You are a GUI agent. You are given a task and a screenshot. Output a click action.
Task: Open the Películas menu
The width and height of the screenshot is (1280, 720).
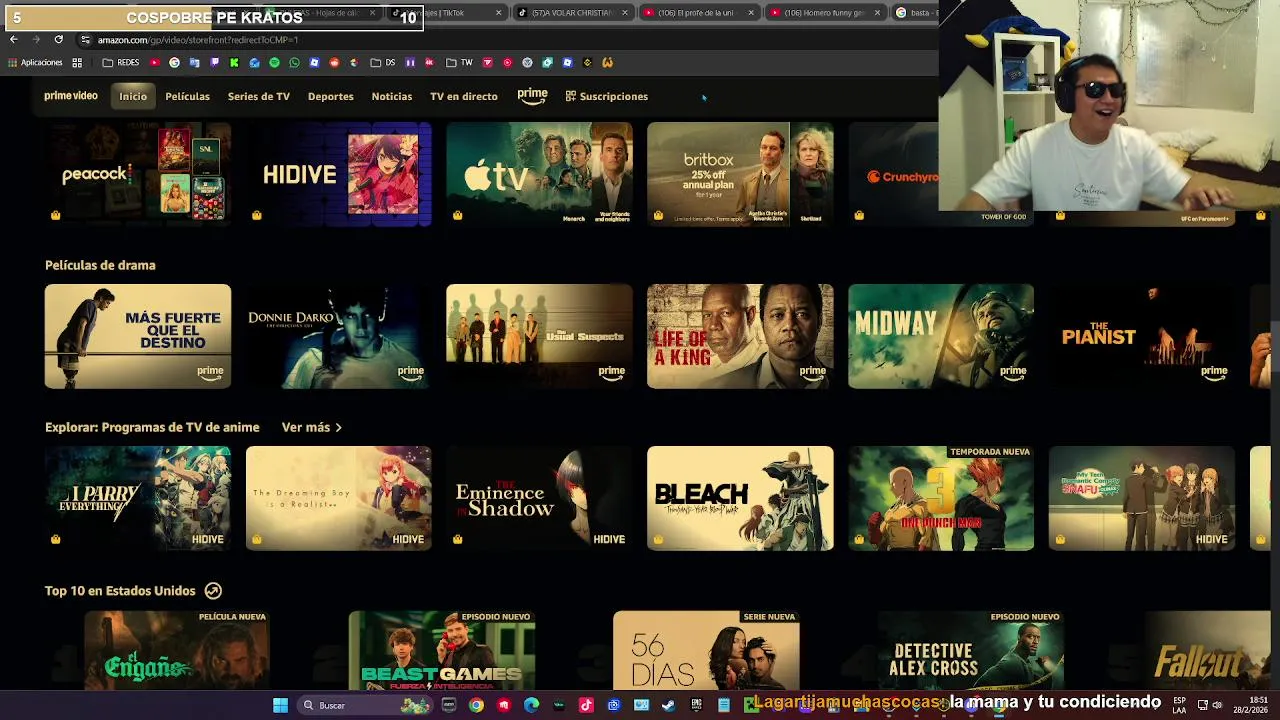pyautogui.click(x=187, y=96)
